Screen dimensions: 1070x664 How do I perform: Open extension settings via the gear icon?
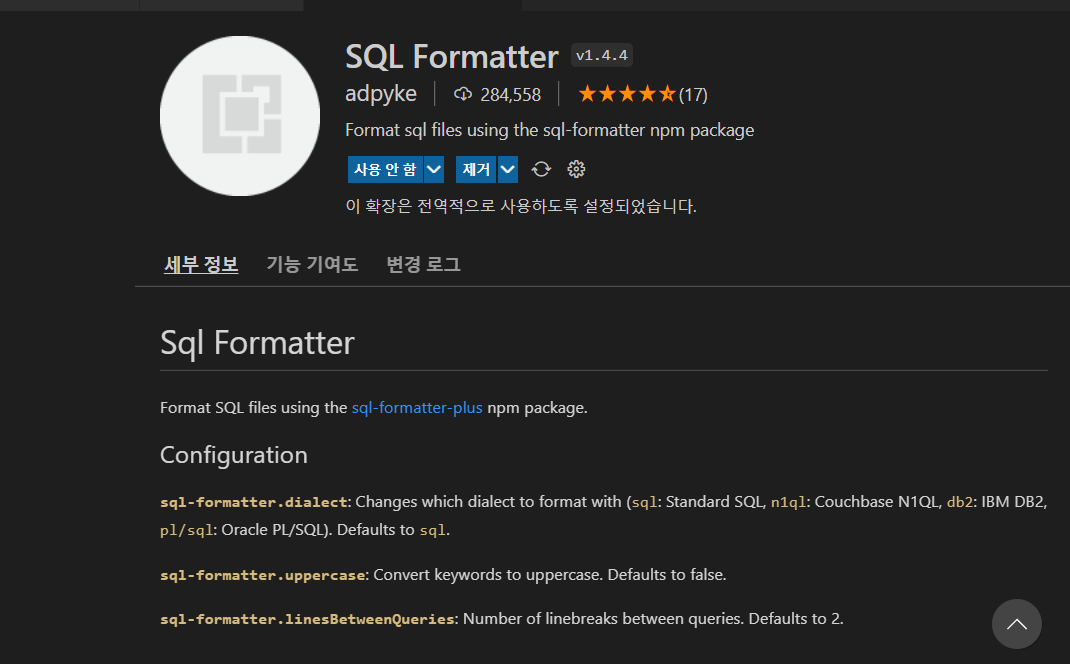[x=576, y=169]
